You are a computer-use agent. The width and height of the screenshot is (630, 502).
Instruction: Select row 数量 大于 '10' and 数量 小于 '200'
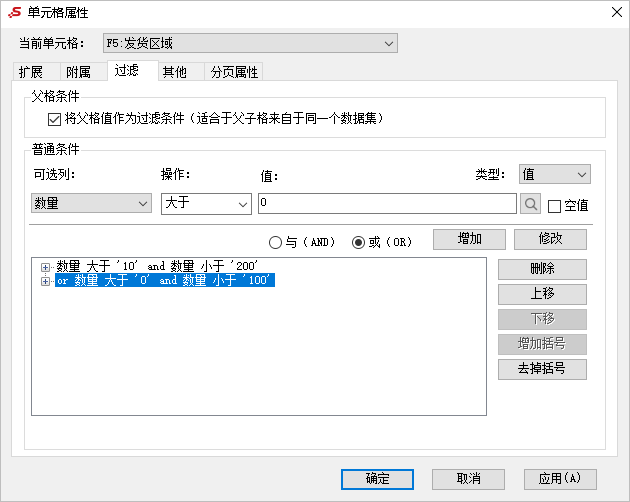157,266
